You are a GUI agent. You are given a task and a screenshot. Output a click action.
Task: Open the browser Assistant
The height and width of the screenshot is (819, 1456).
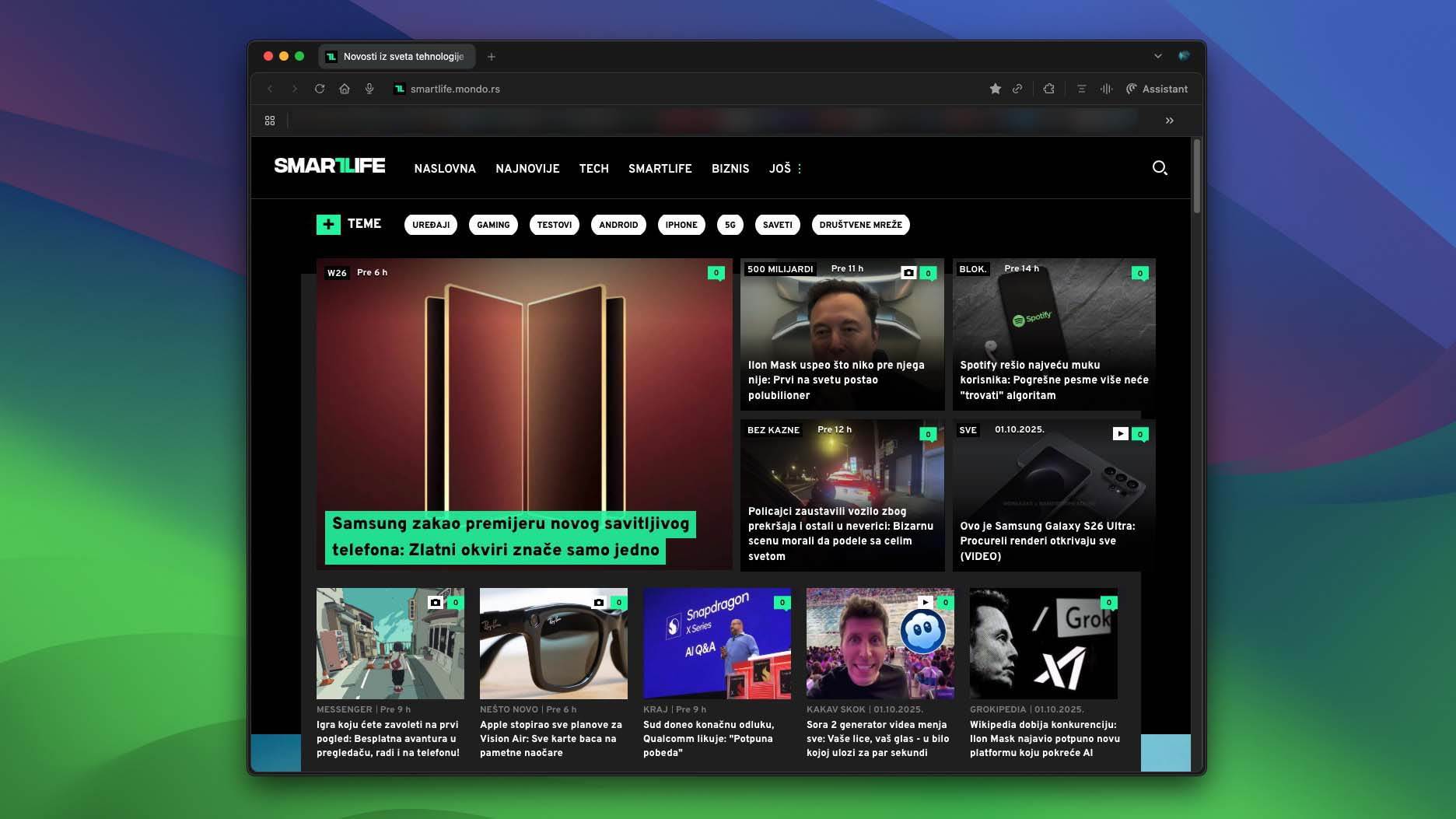pos(1157,89)
